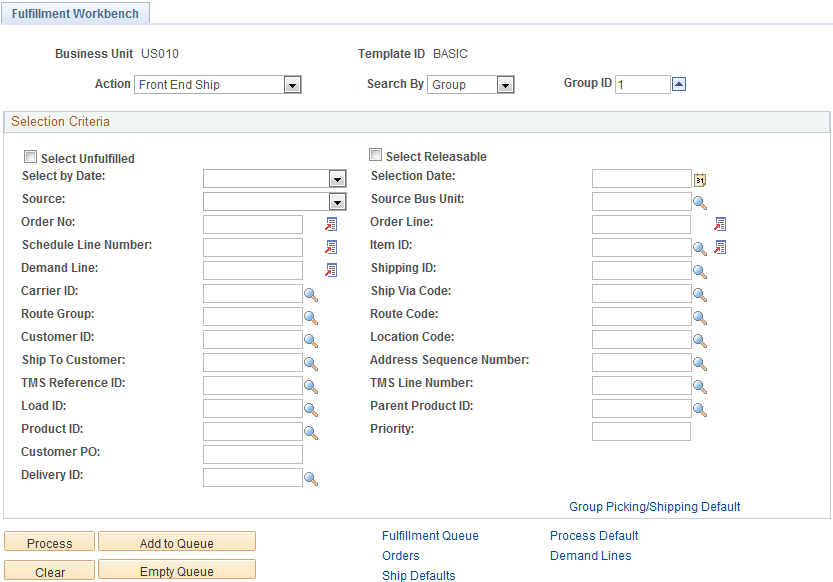Open the Select by Date dropdown
This screenshot has height=582, width=833.
[x=336, y=178]
